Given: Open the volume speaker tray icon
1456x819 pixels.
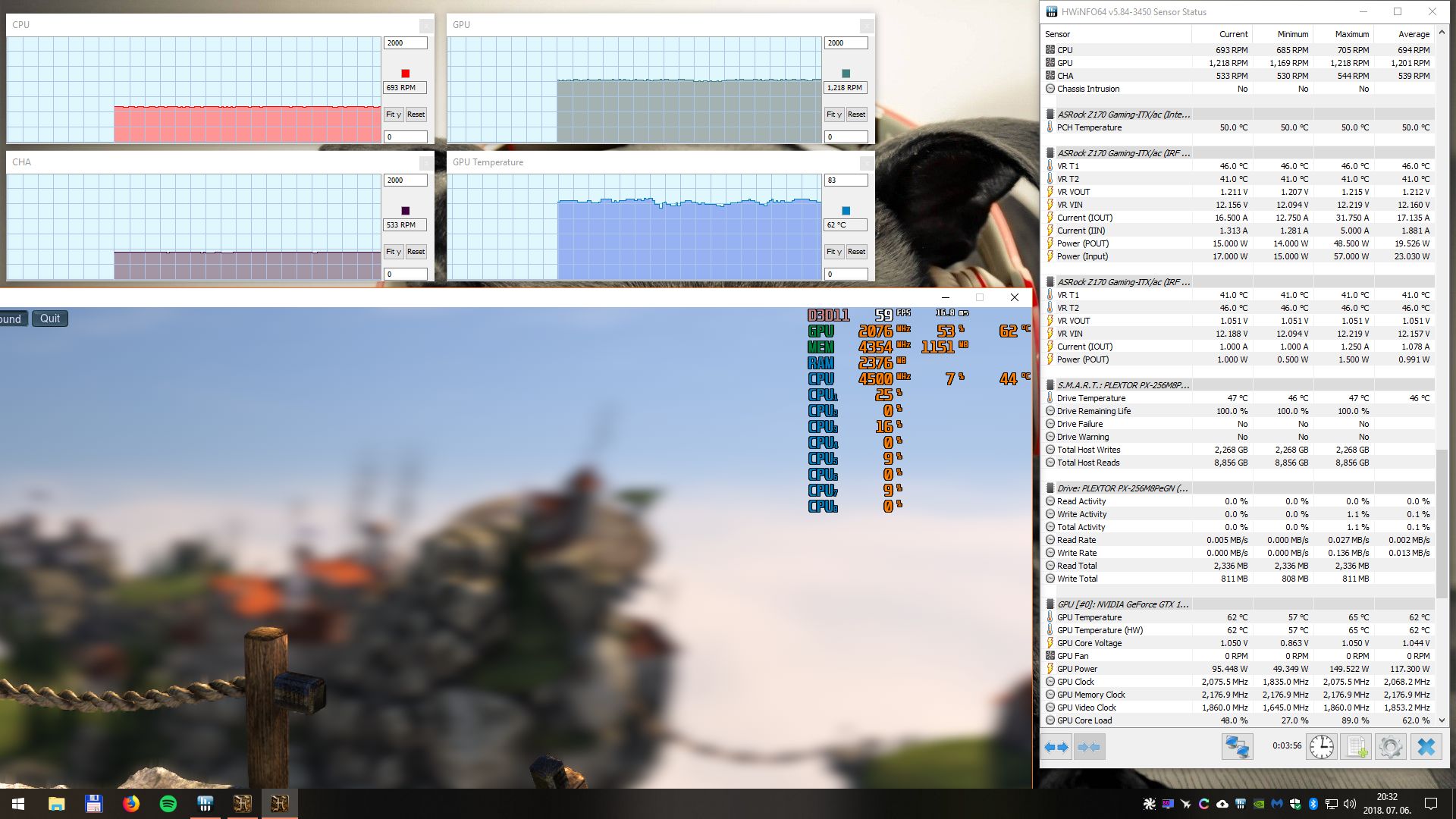Looking at the screenshot, I should pos(1350,804).
